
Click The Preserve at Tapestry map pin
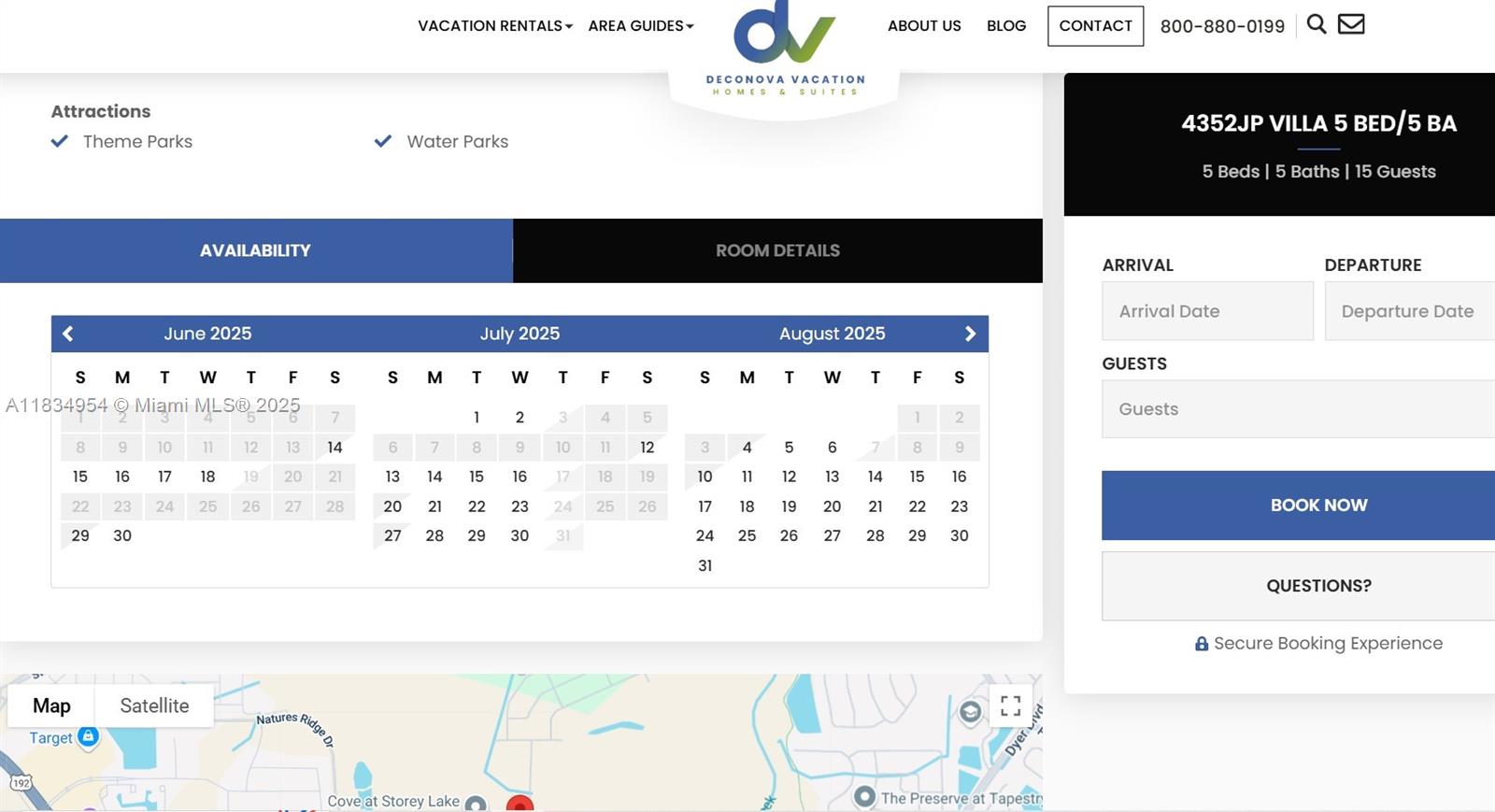[x=864, y=797]
